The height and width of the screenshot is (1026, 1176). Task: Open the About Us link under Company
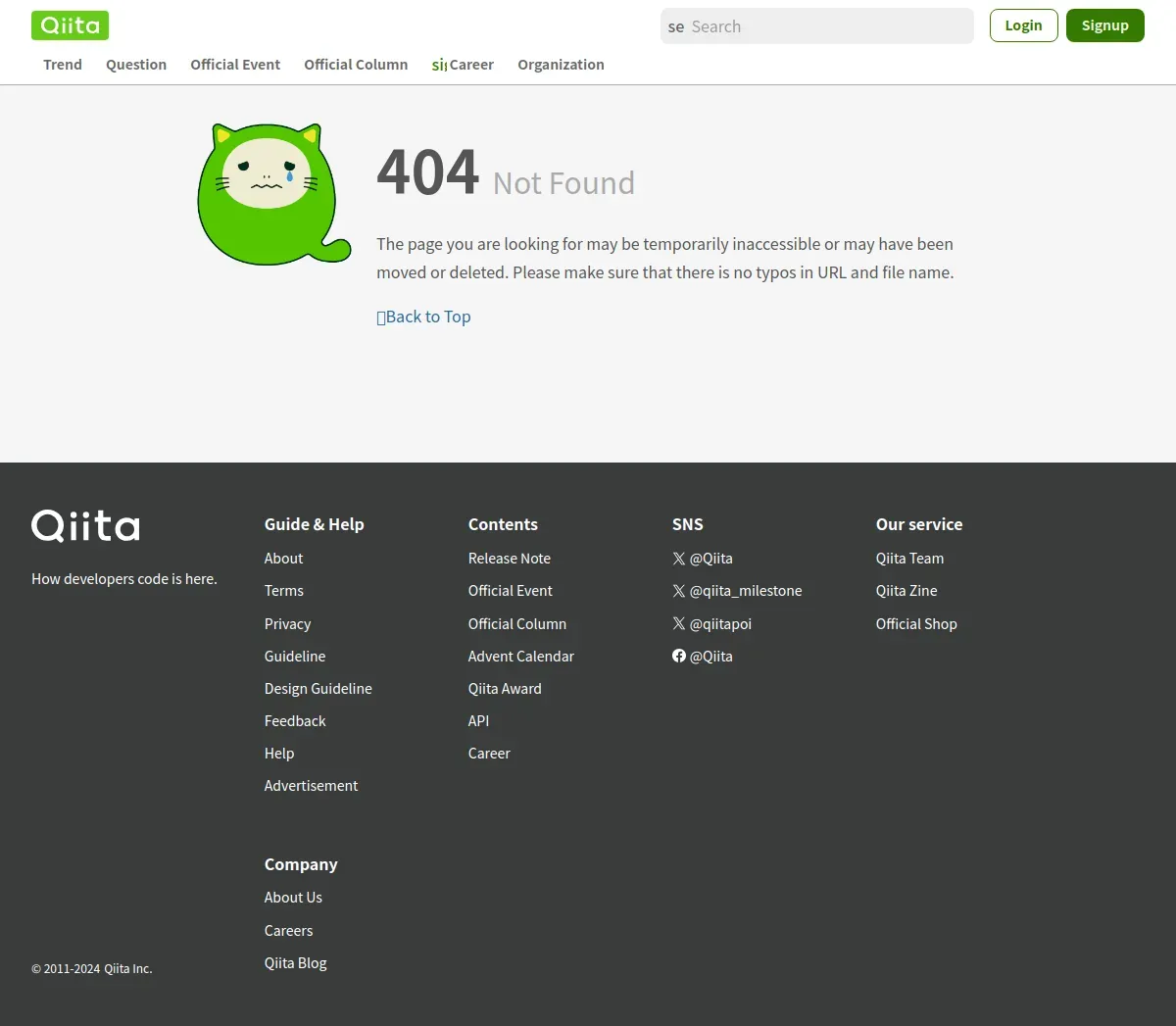coord(293,898)
